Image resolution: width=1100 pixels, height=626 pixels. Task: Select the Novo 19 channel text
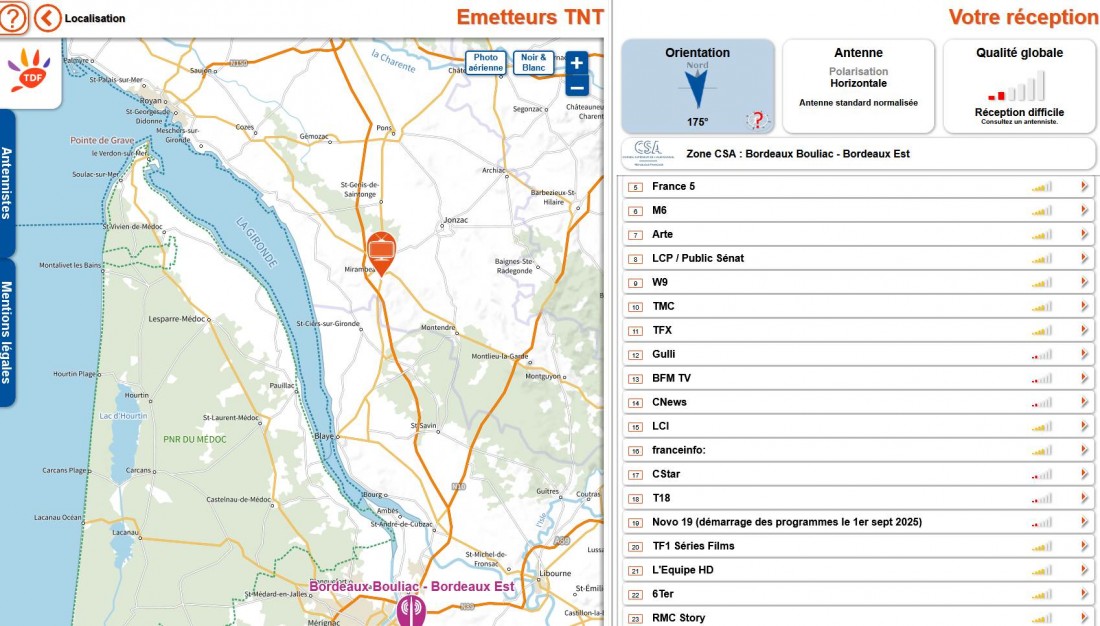[786, 522]
